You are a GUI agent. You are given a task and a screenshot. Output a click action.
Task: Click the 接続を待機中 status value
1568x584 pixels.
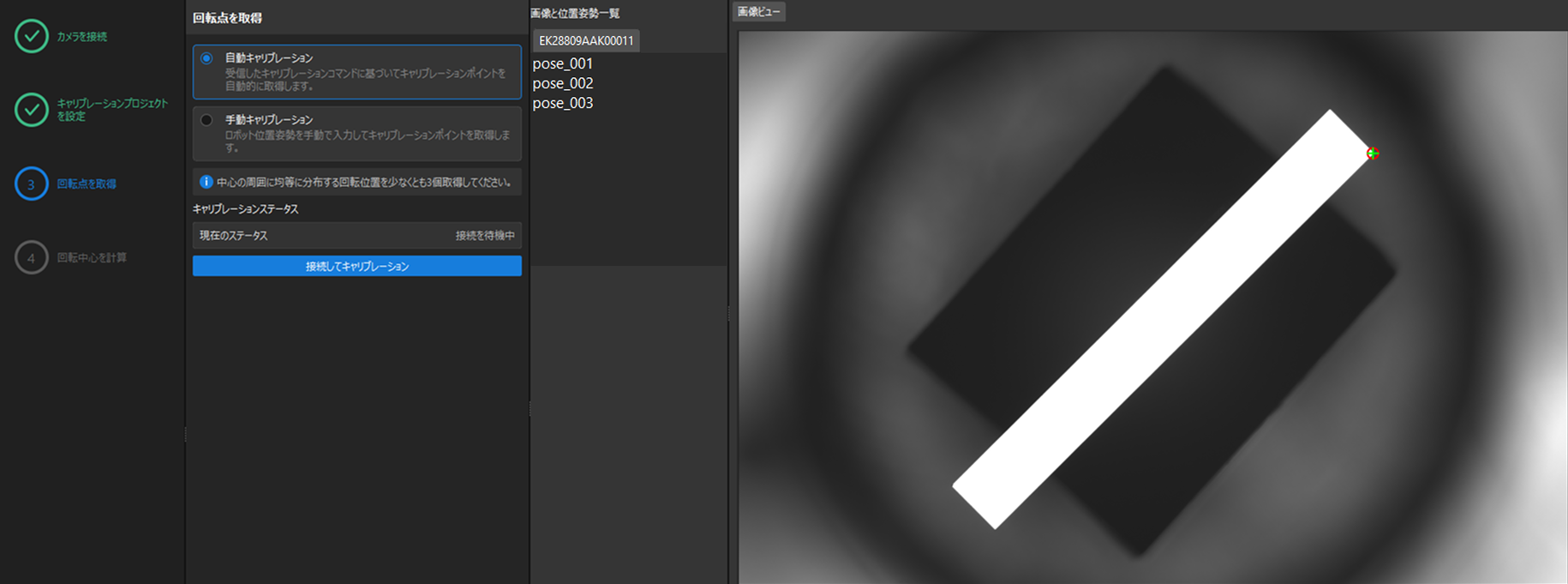point(485,235)
